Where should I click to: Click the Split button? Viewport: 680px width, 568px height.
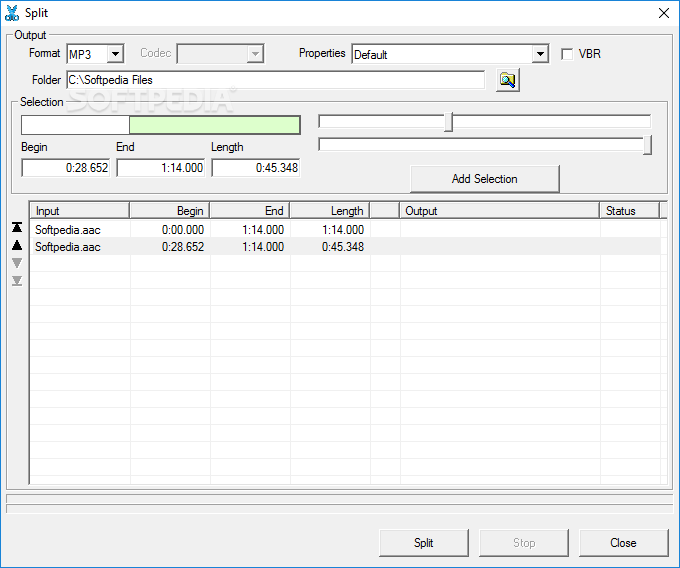coord(424,542)
